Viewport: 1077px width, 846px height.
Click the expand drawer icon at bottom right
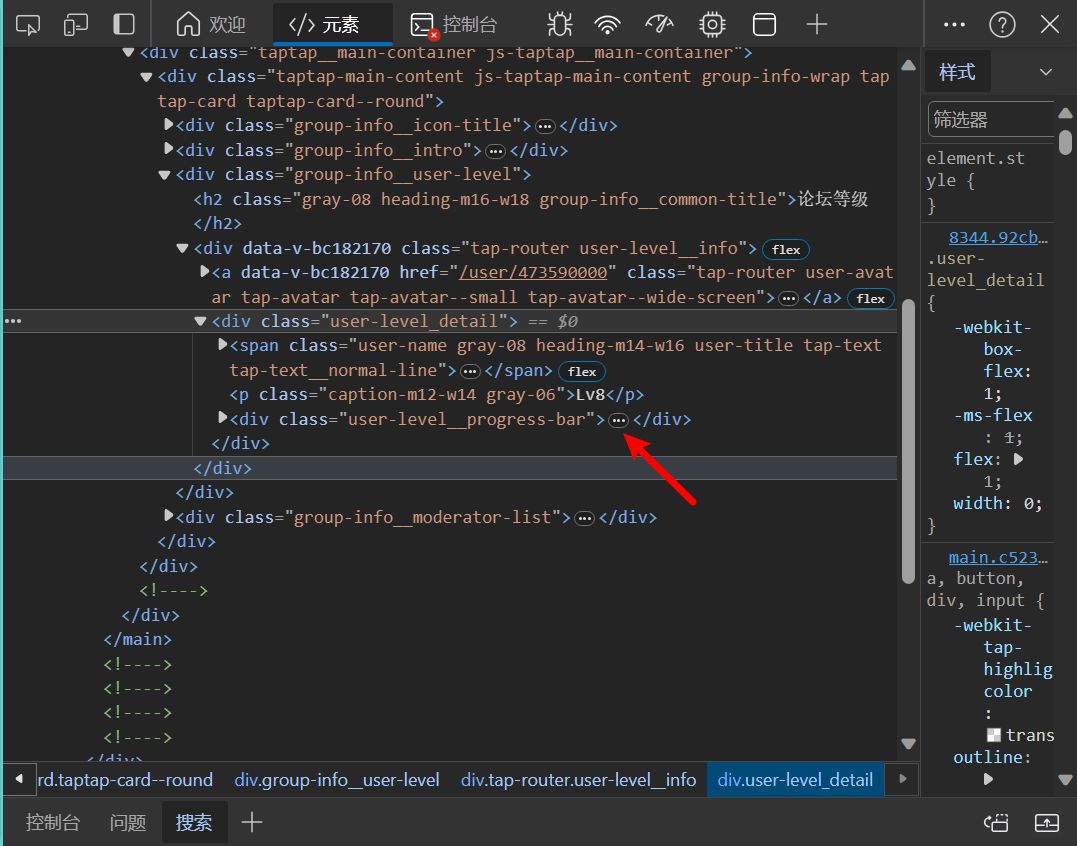coord(1047,822)
